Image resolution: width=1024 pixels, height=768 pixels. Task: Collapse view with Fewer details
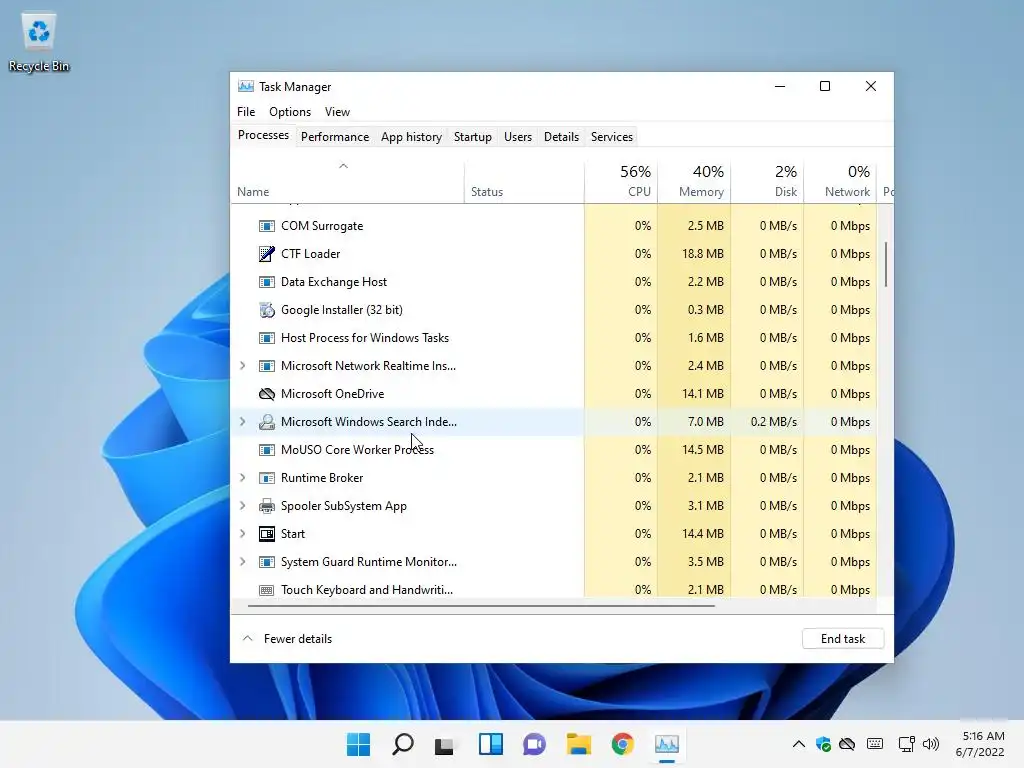click(287, 639)
